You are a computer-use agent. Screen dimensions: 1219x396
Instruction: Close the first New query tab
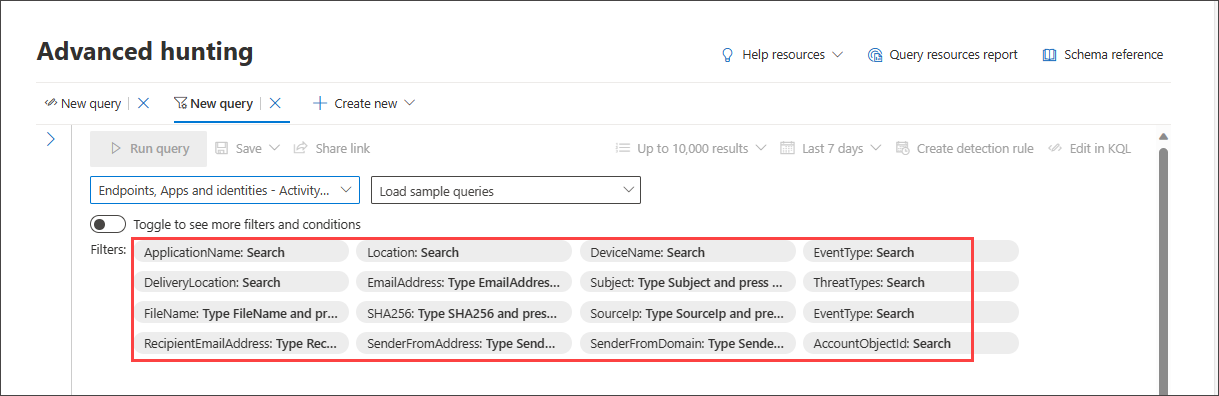click(x=143, y=103)
